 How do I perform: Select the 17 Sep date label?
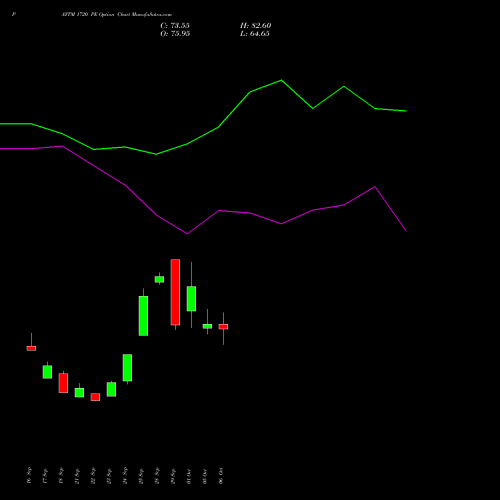[x=45, y=475]
